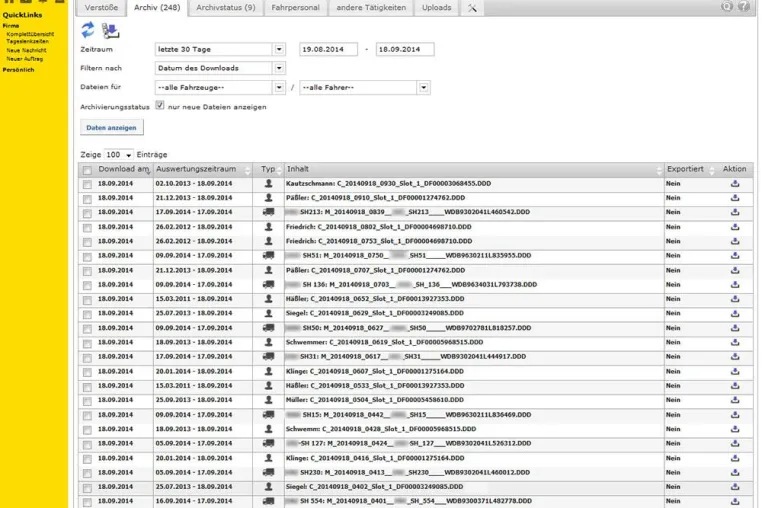Open Komplettübersicht quick link
The image size is (762, 508).
[x=30, y=35]
